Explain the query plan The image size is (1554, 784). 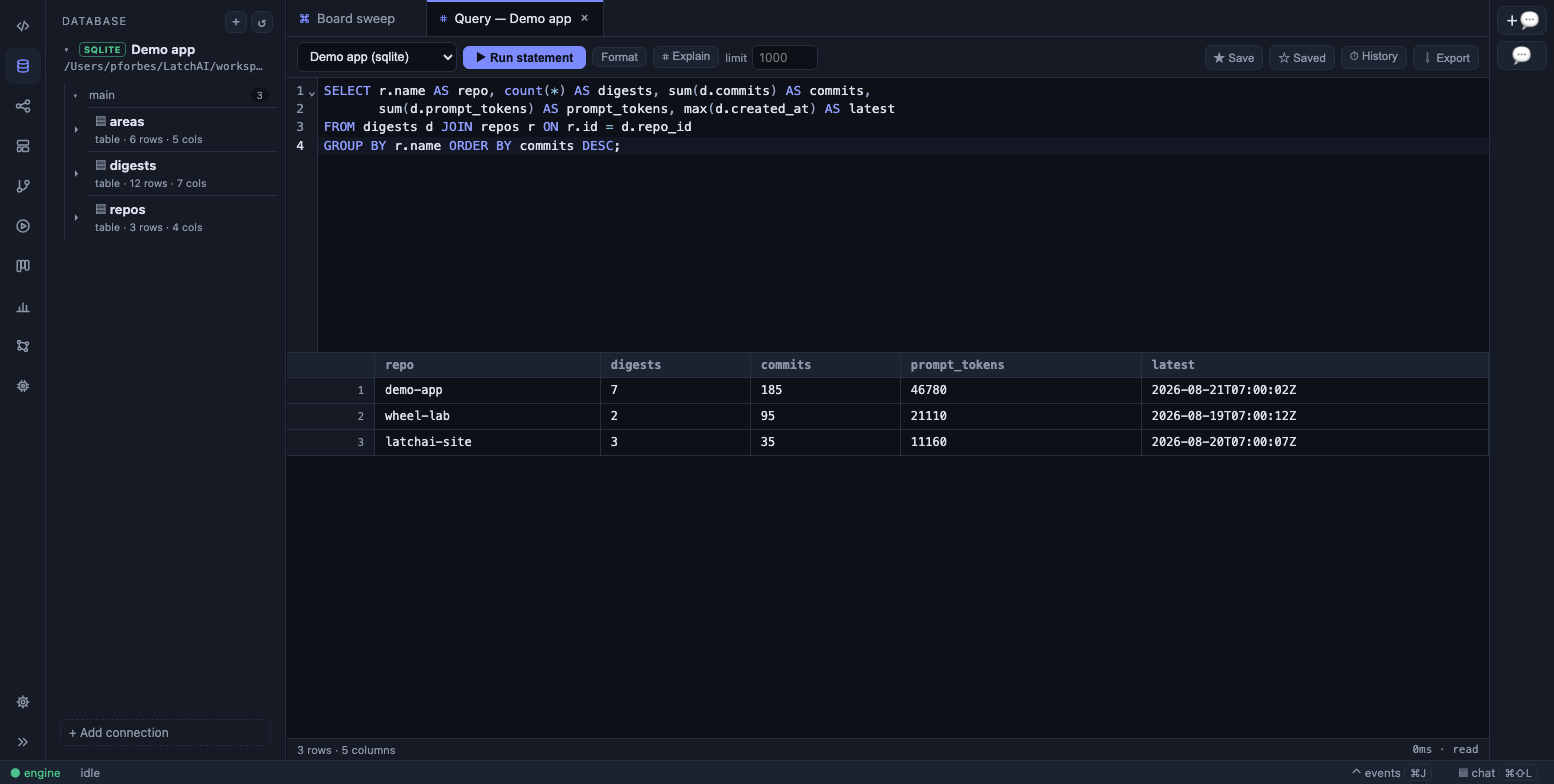[x=686, y=57]
